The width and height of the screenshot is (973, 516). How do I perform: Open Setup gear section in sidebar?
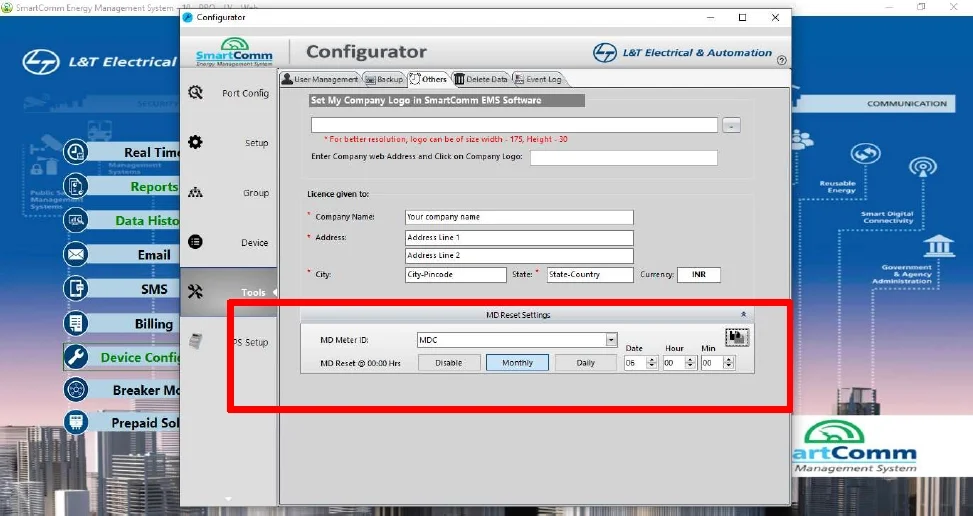[x=229, y=143]
